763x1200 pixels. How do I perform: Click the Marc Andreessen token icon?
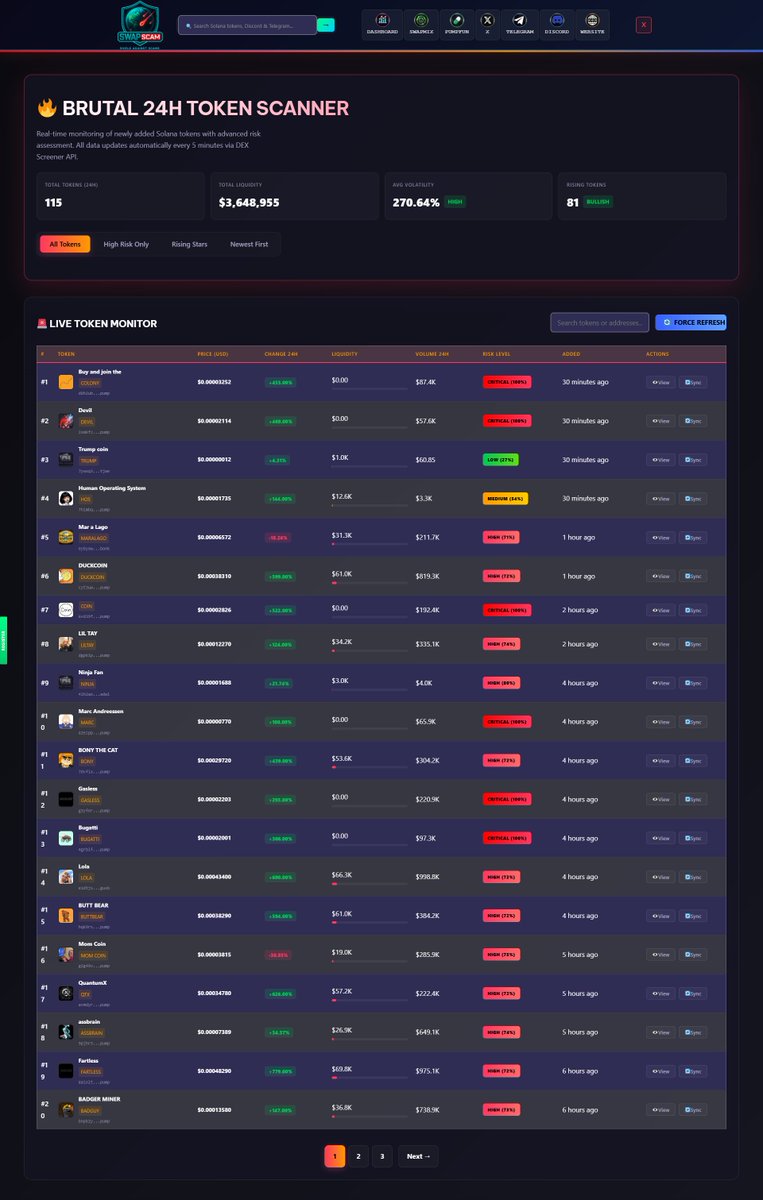(x=66, y=721)
